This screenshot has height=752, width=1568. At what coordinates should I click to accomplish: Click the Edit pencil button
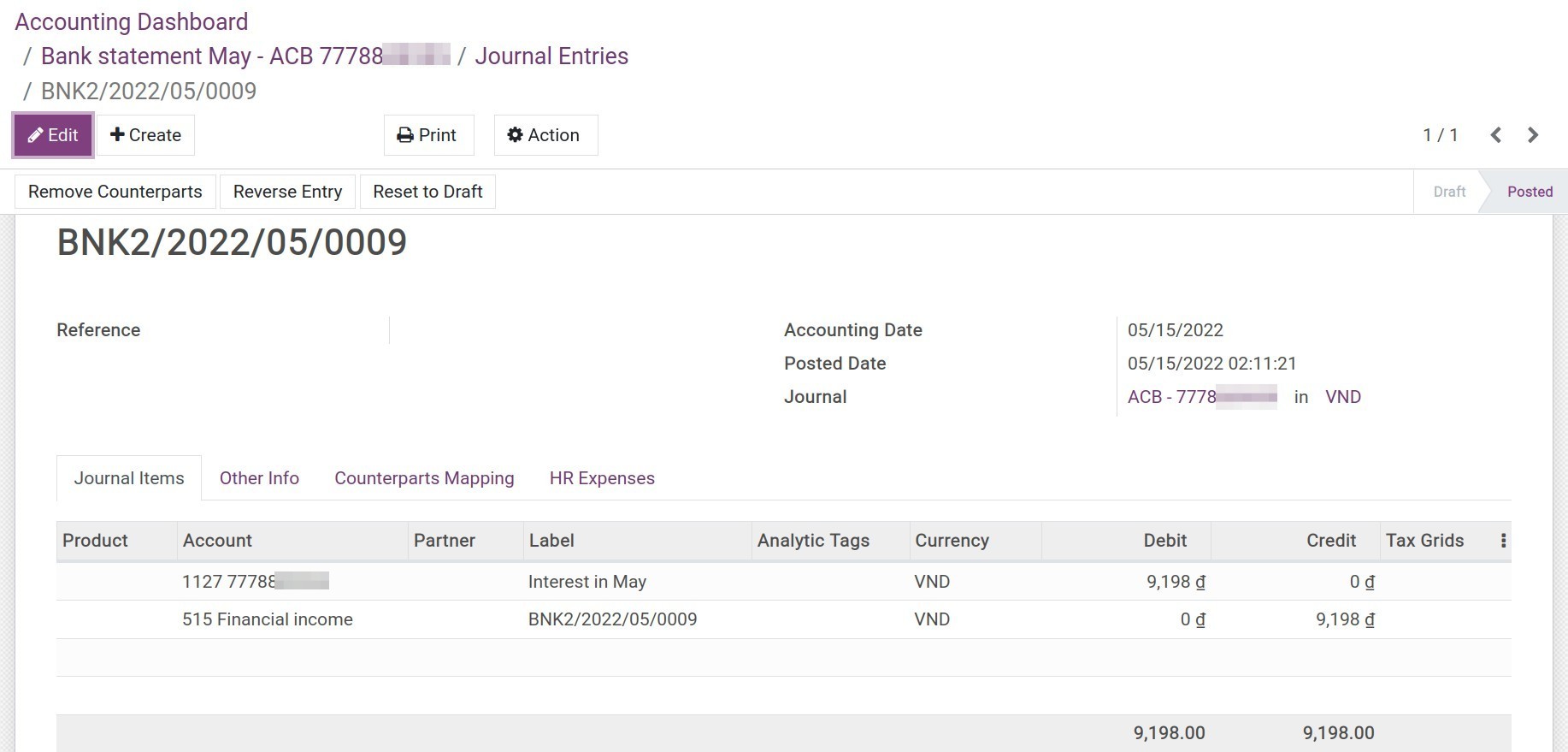pyautogui.click(x=53, y=135)
